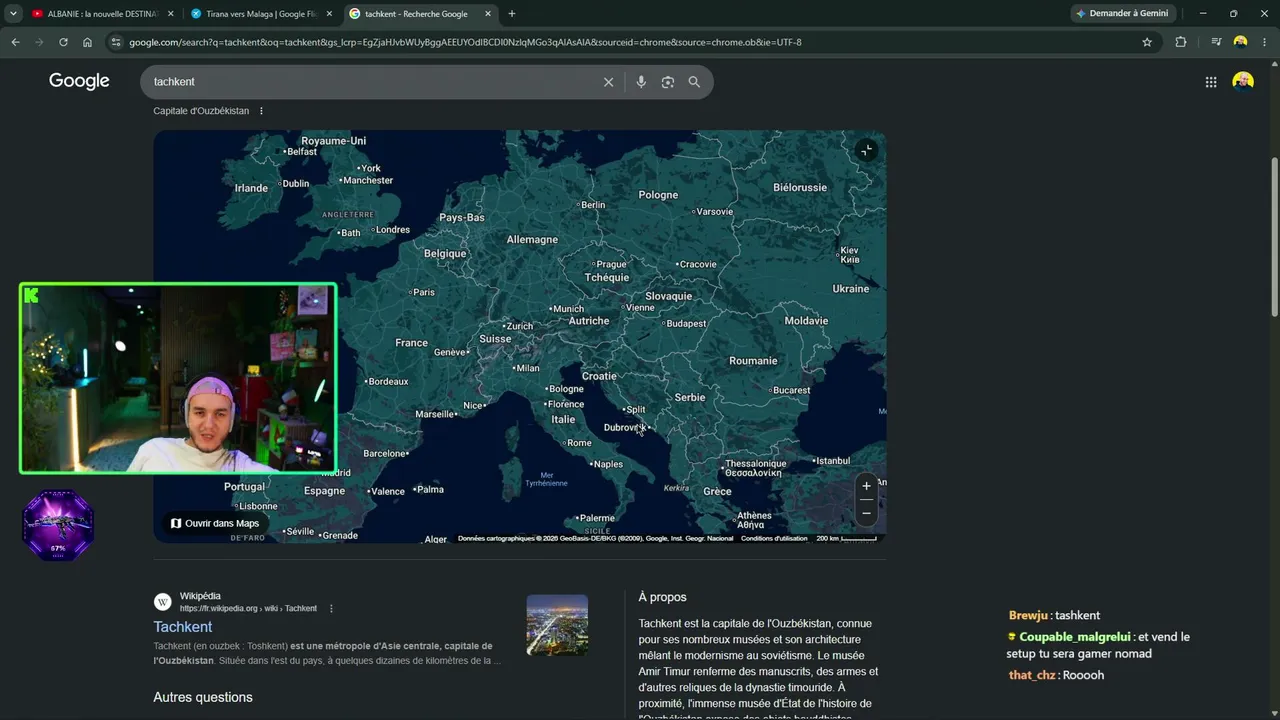The width and height of the screenshot is (1280, 720).
Task: Click the Capitale d'Ouzbékistan subtitle
Action: pos(201,111)
